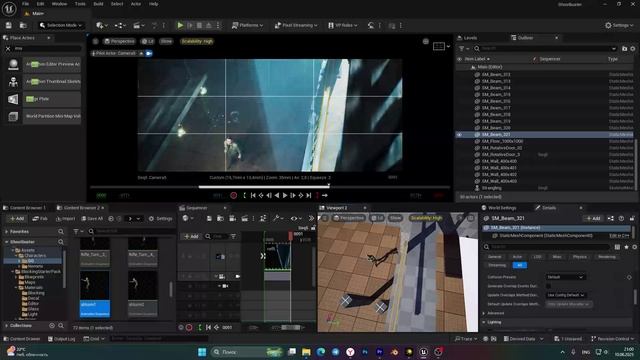The height and width of the screenshot is (360, 640).
Task: Jump to start in viewport playback controls
Action: coord(253,196)
